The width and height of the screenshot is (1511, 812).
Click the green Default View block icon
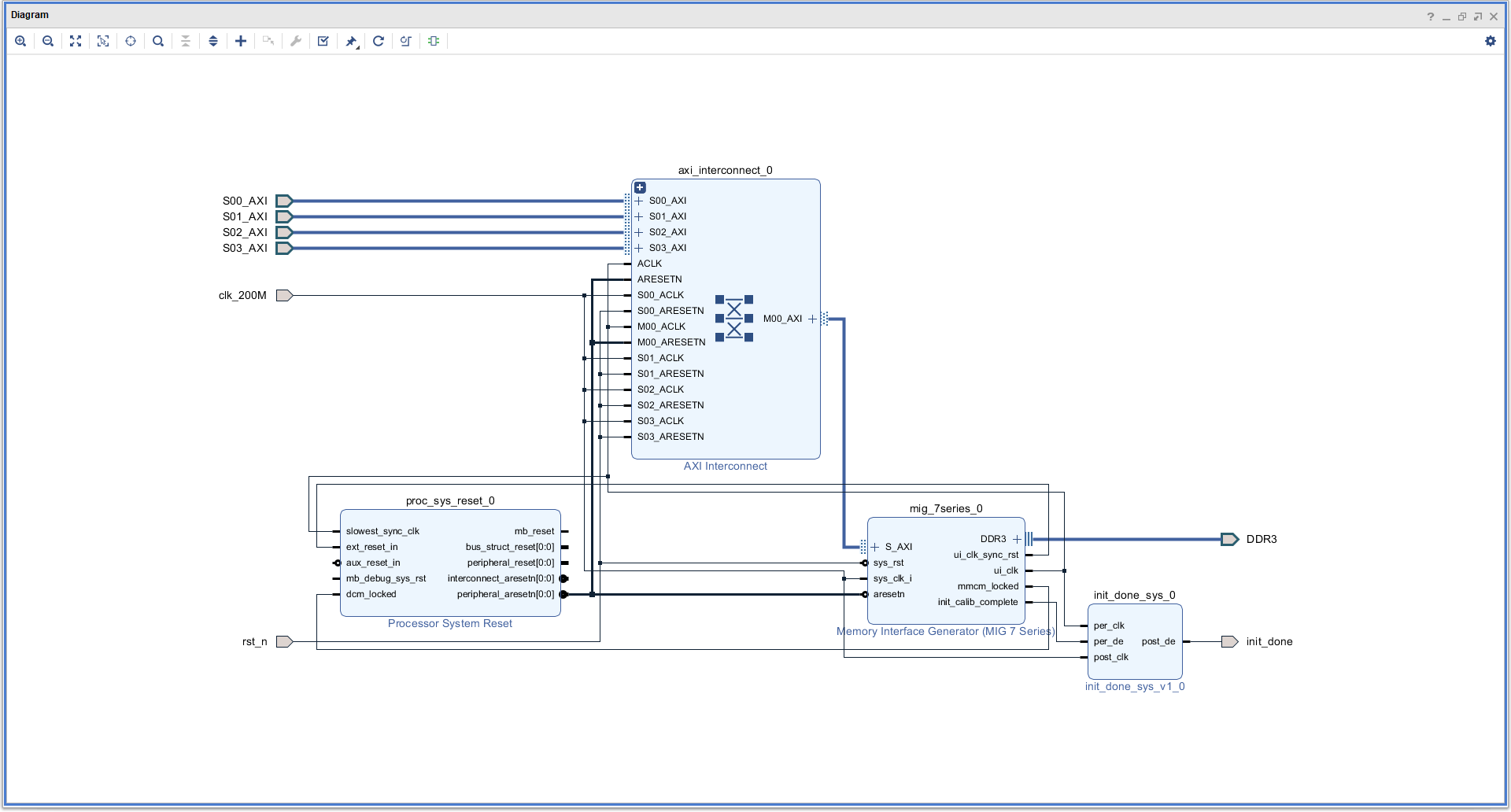(x=434, y=41)
